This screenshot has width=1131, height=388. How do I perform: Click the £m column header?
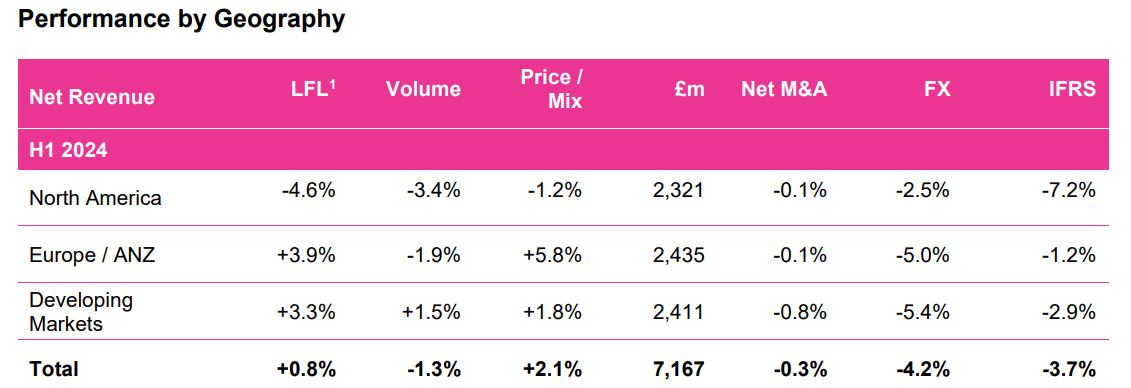coord(688,89)
